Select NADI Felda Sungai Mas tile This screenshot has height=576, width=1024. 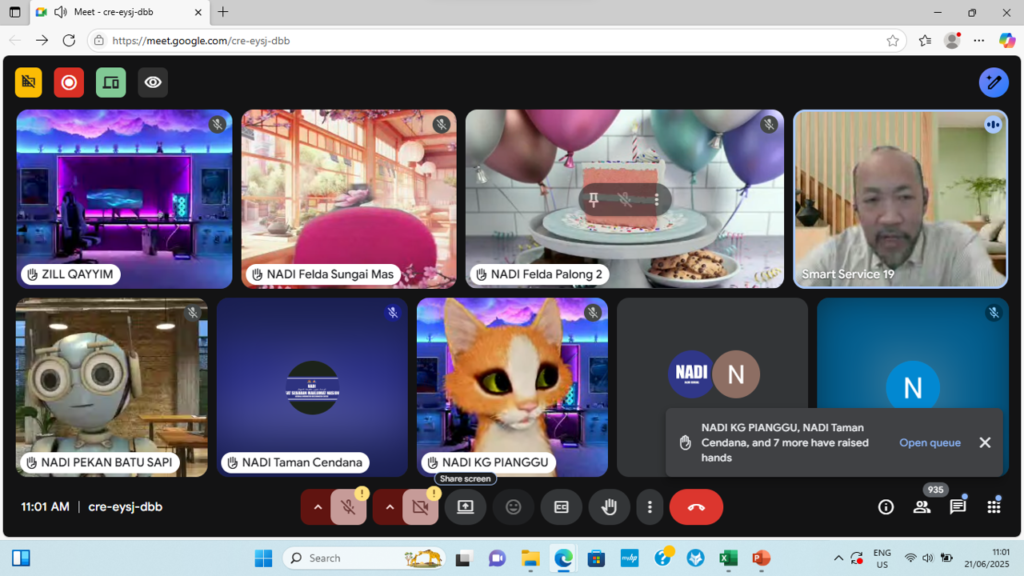349,199
